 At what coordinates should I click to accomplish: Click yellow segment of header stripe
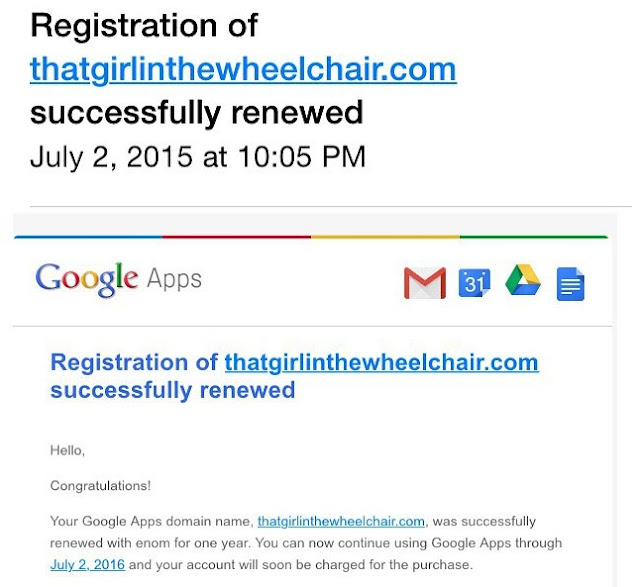tap(385, 238)
